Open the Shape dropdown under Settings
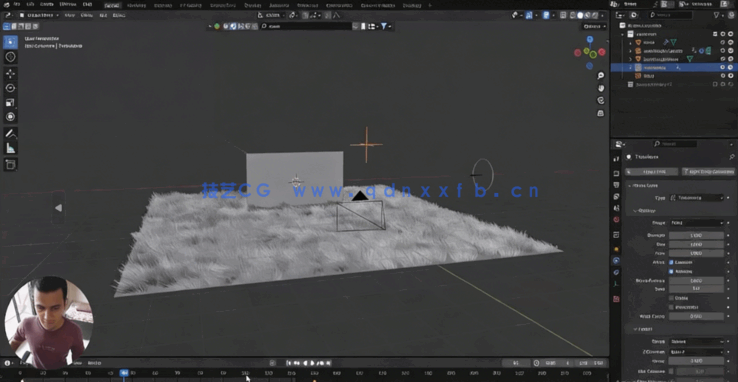This screenshot has height=382, width=738. [697, 223]
